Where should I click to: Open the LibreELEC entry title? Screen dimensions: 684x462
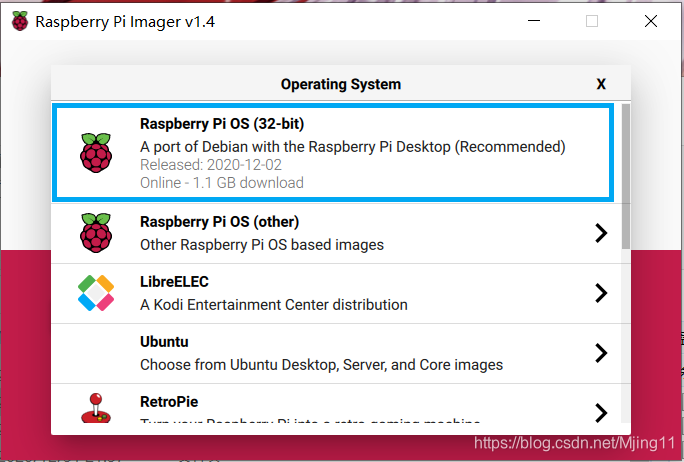click(x=174, y=282)
